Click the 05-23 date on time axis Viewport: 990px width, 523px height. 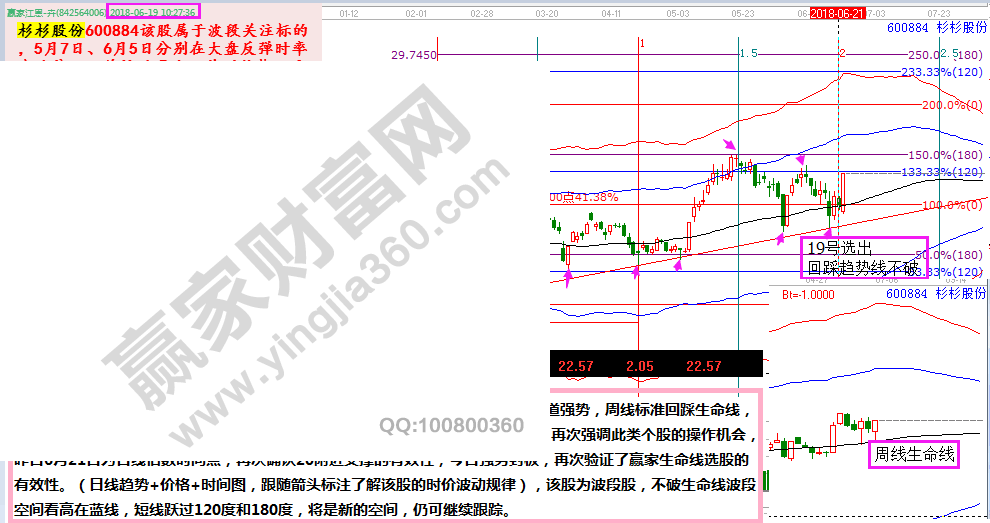(742, 13)
